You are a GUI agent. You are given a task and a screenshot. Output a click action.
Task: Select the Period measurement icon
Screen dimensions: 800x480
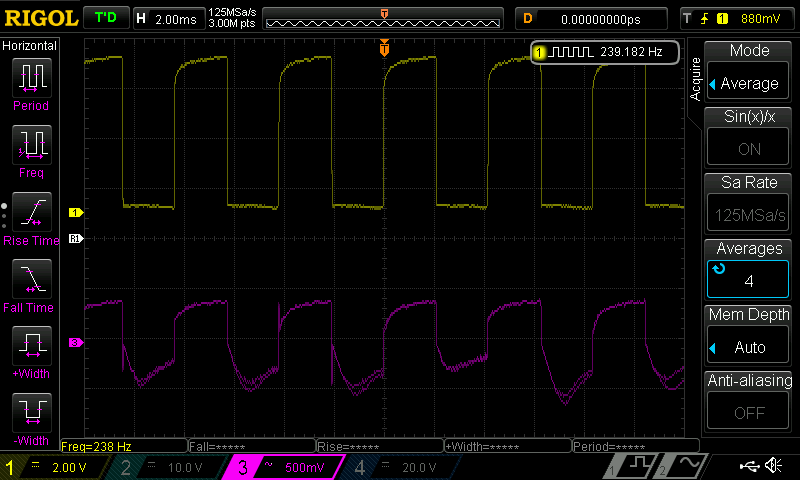click(32, 77)
